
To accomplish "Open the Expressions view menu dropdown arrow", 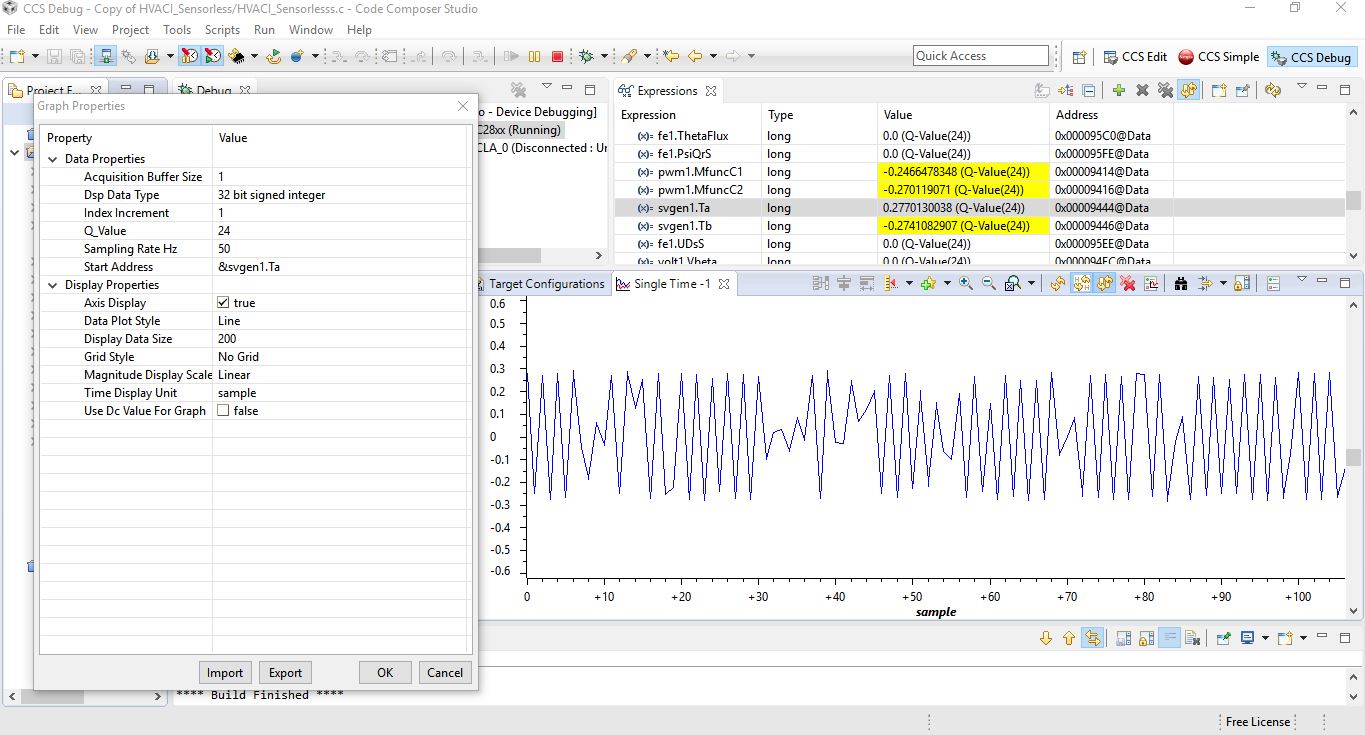I will 1301,88.
